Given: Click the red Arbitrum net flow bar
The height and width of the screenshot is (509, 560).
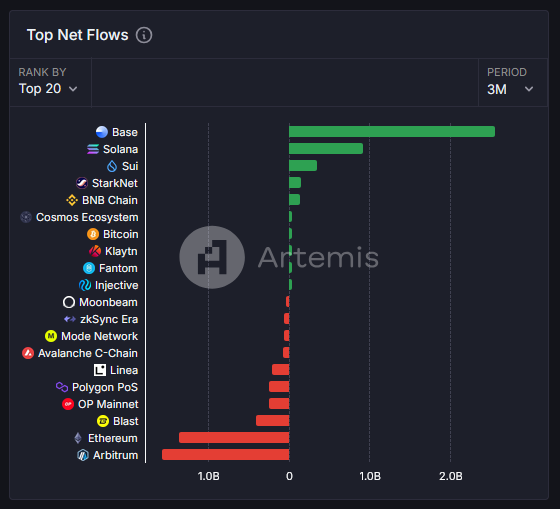Looking at the screenshot, I should pos(225,455).
